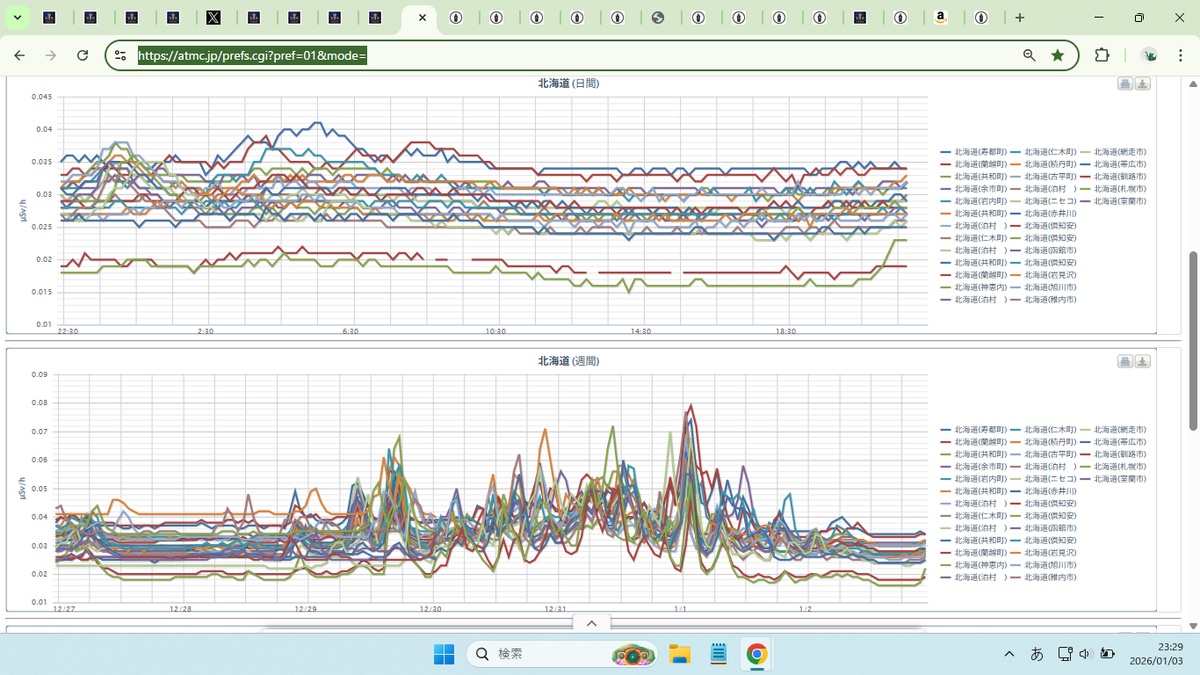Download the daily Hokkaido chart

point(1142,84)
